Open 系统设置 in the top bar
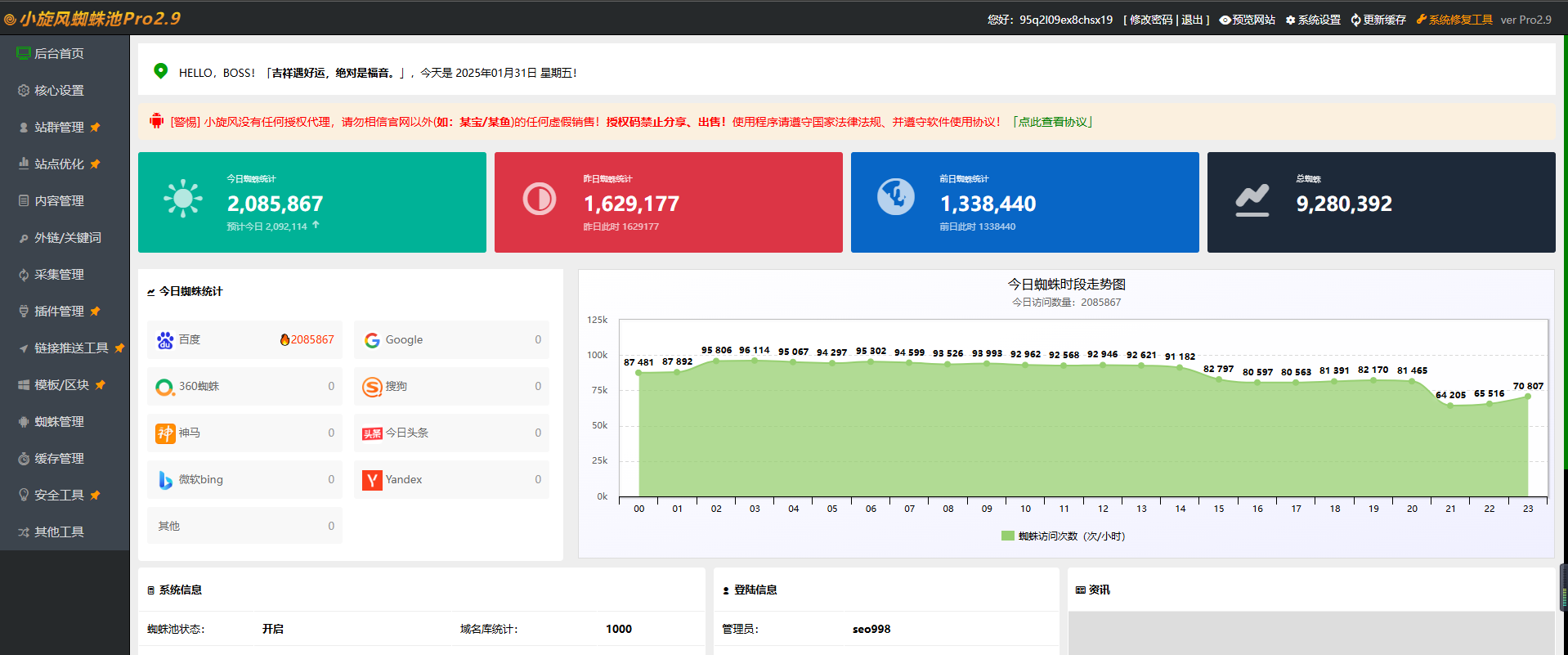This screenshot has height=655, width=1568. pyautogui.click(x=1313, y=20)
